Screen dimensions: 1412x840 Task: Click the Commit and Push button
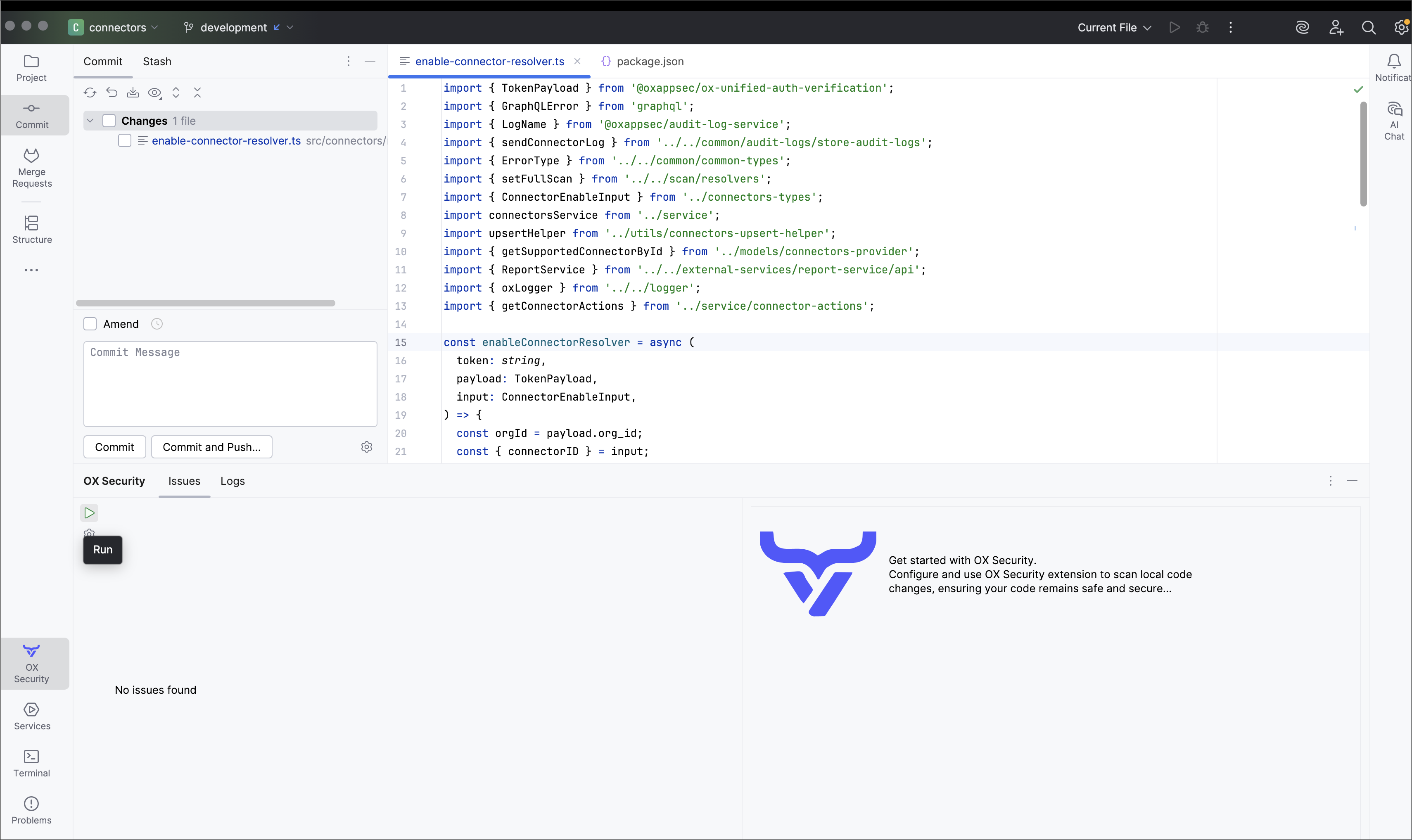(x=212, y=447)
